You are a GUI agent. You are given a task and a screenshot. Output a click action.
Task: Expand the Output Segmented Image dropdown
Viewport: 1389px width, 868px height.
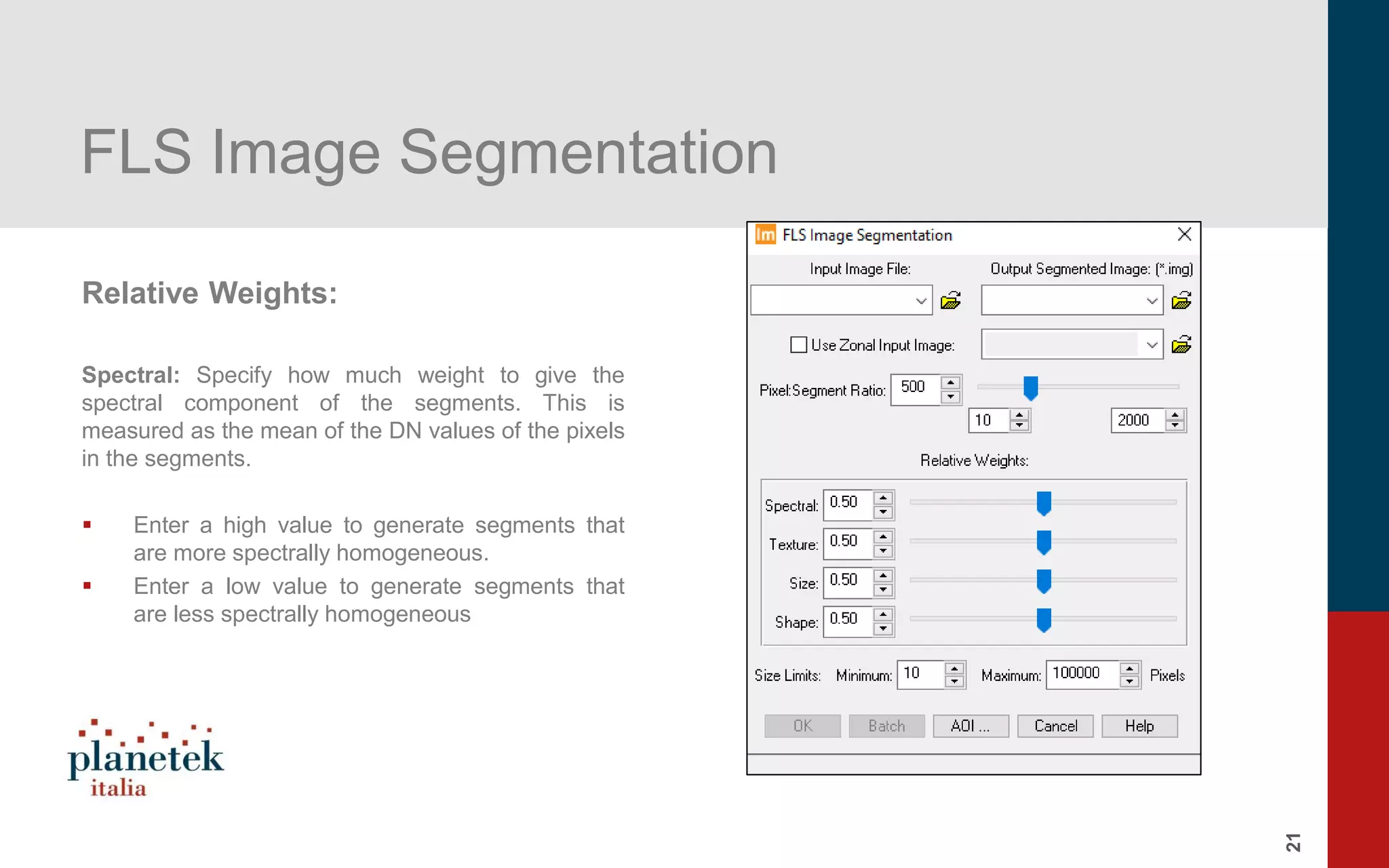click(1152, 301)
